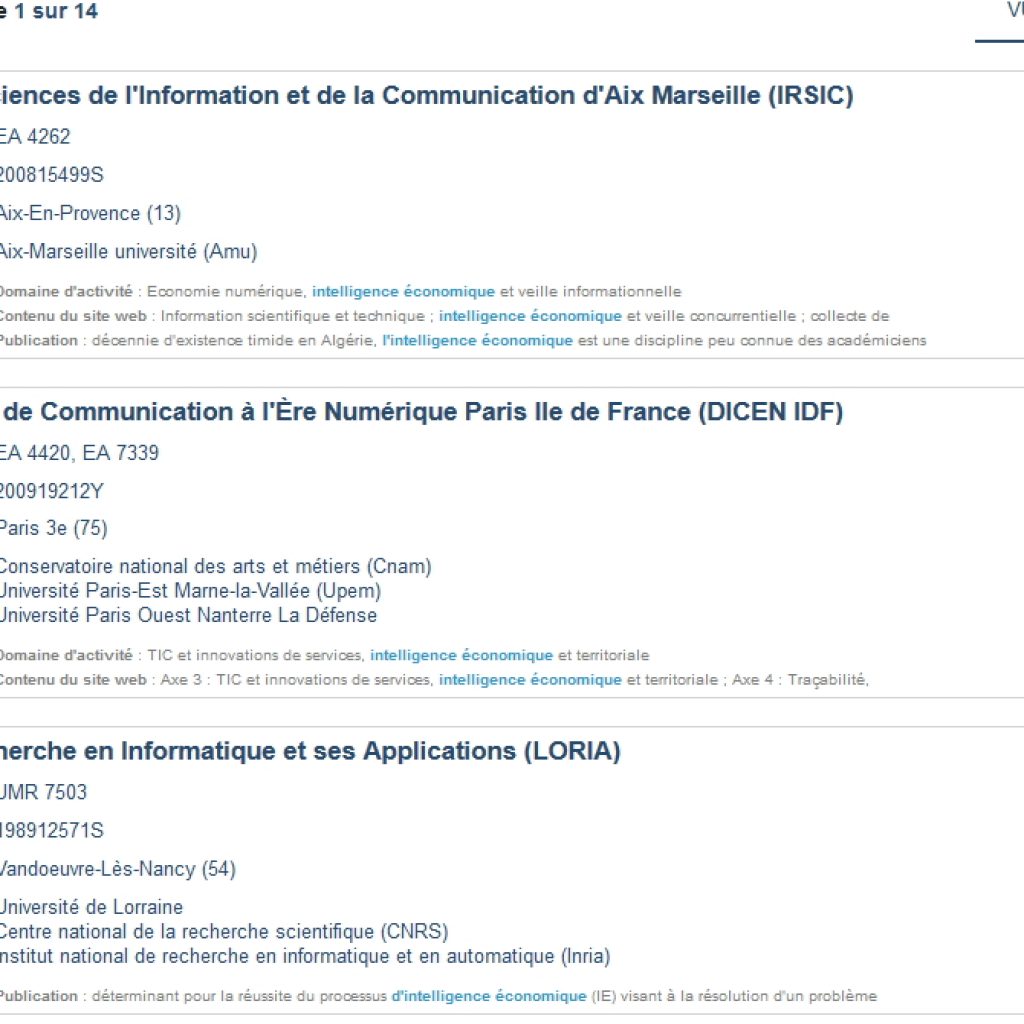
Task: Select the text 'UMR 7503'
Action: point(43,792)
